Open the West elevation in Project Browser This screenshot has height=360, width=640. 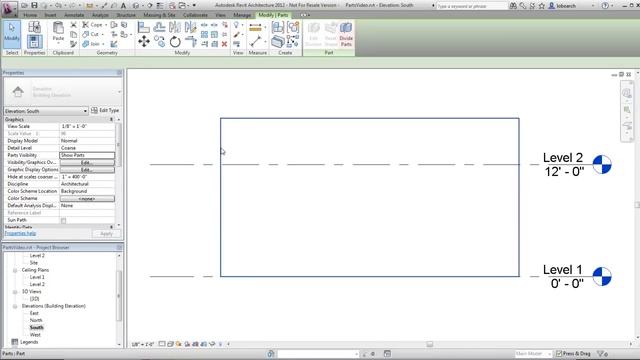point(36,335)
